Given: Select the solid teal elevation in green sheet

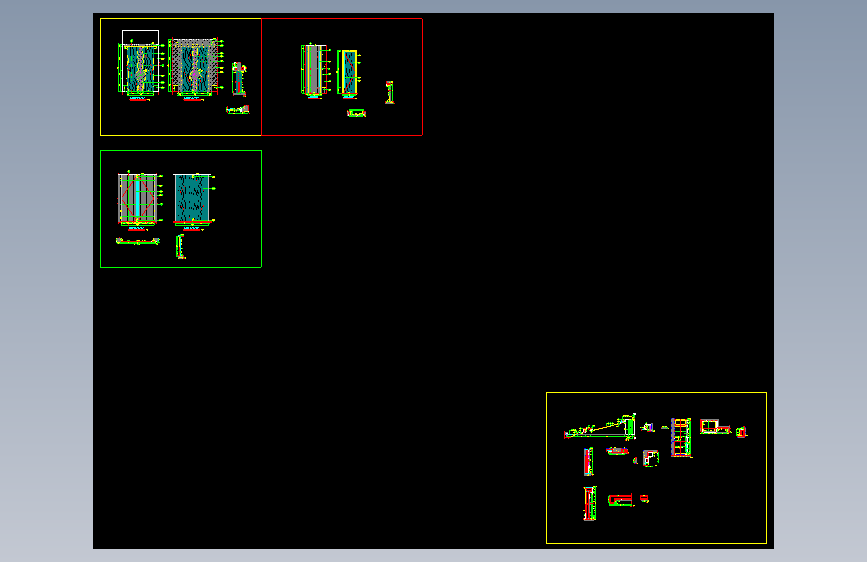Looking at the screenshot, I should 193,200.
